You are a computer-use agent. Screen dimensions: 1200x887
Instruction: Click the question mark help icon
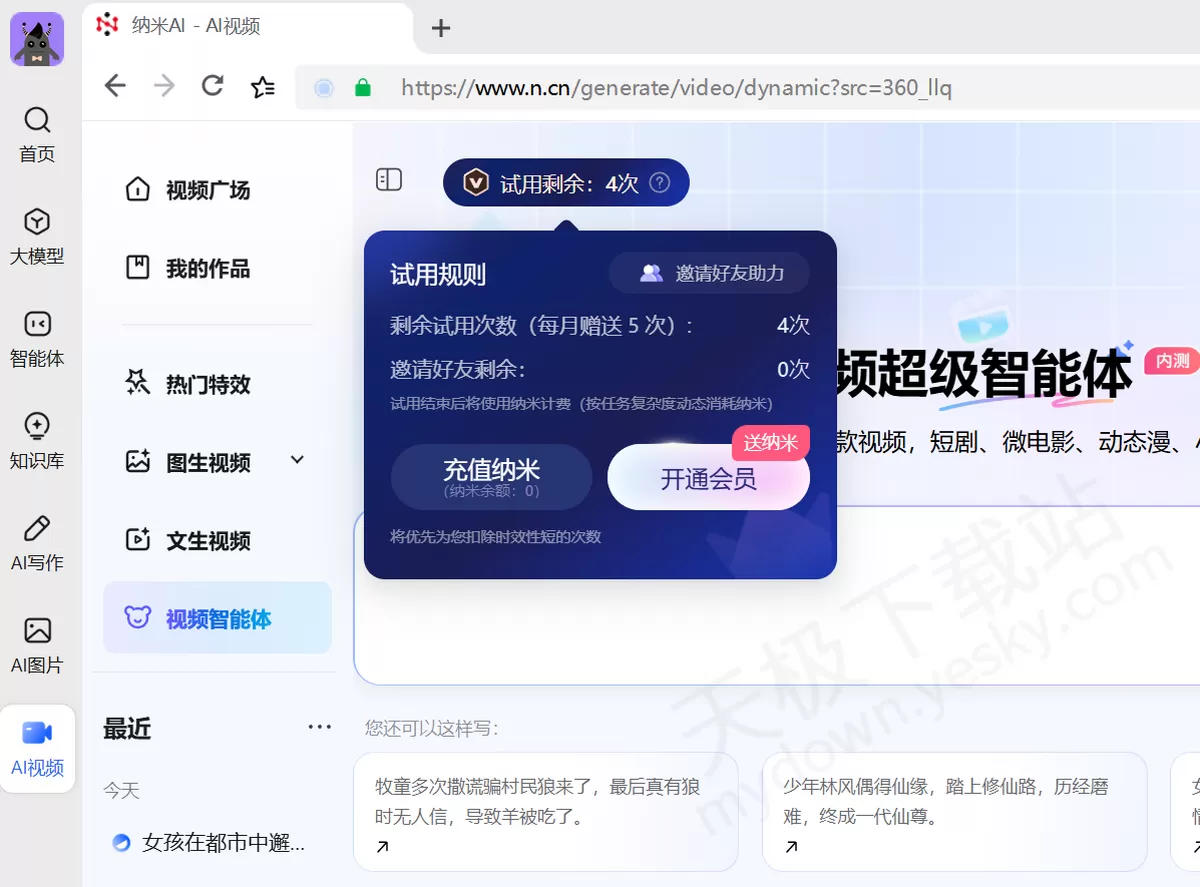(659, 183)
